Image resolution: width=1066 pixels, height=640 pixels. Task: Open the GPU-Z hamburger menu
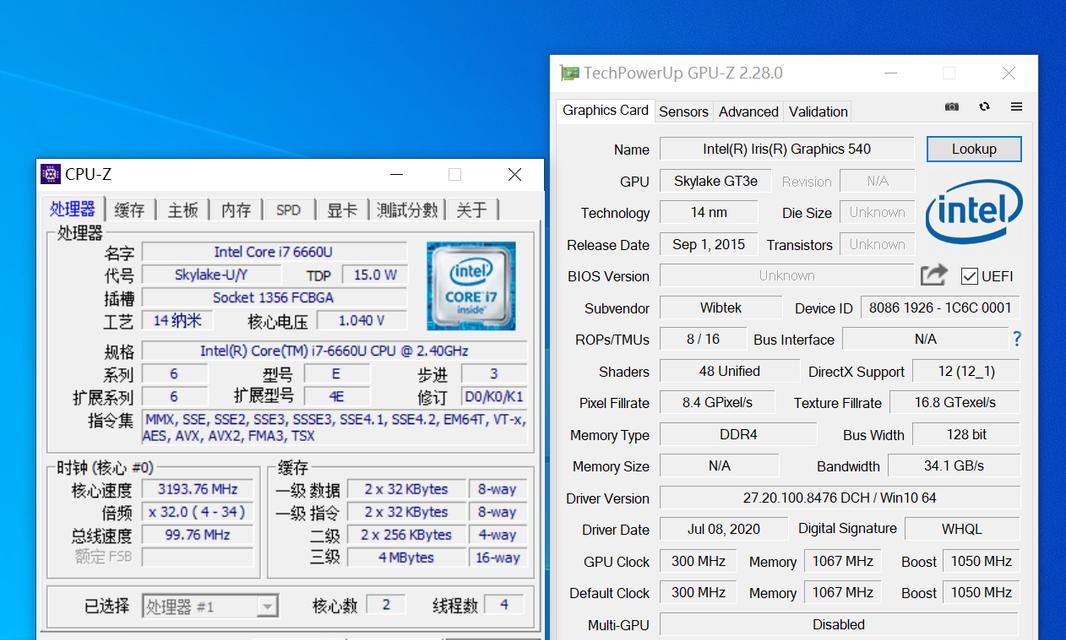click(x=1016, y=107)
